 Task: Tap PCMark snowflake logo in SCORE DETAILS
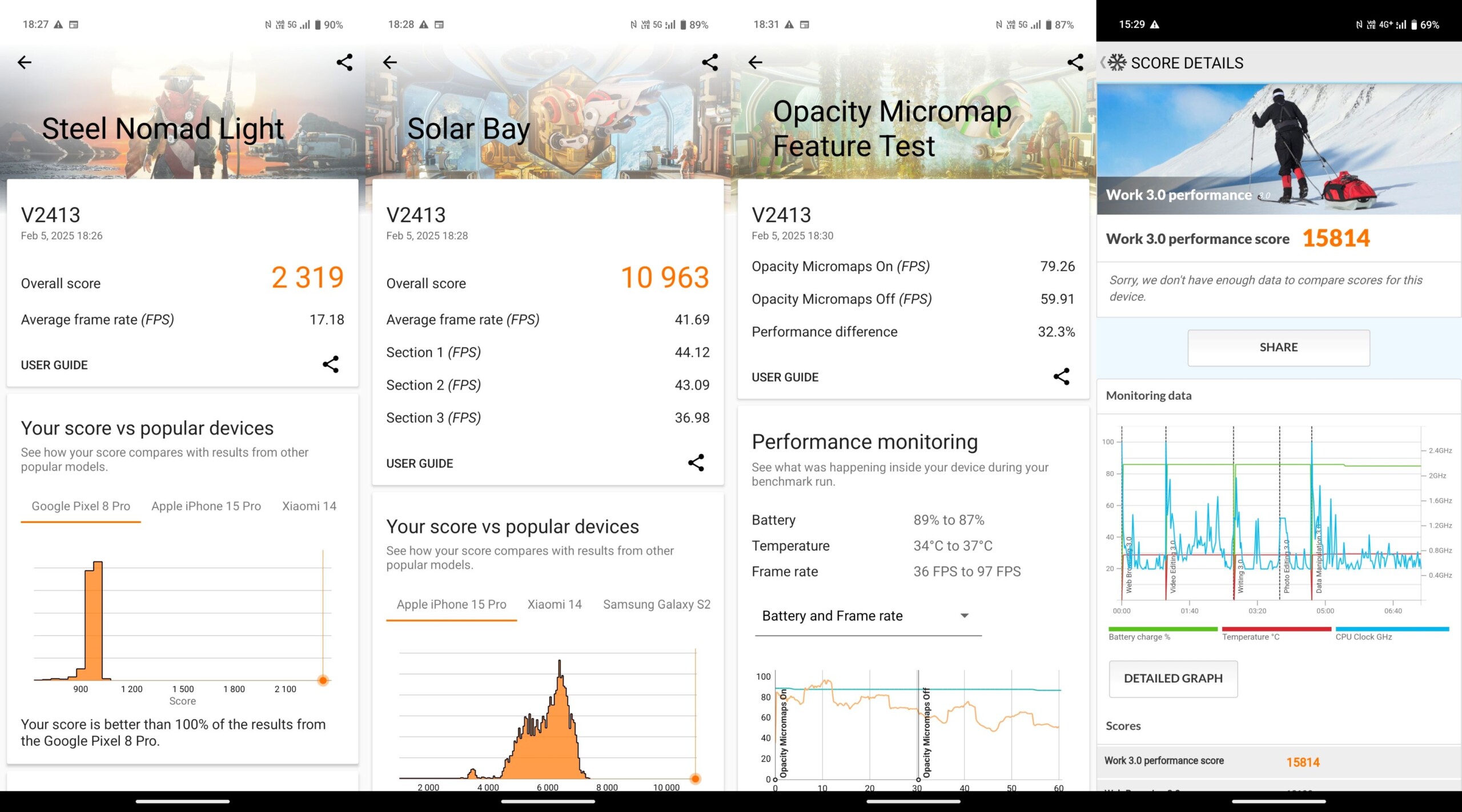pos(1117,62)
